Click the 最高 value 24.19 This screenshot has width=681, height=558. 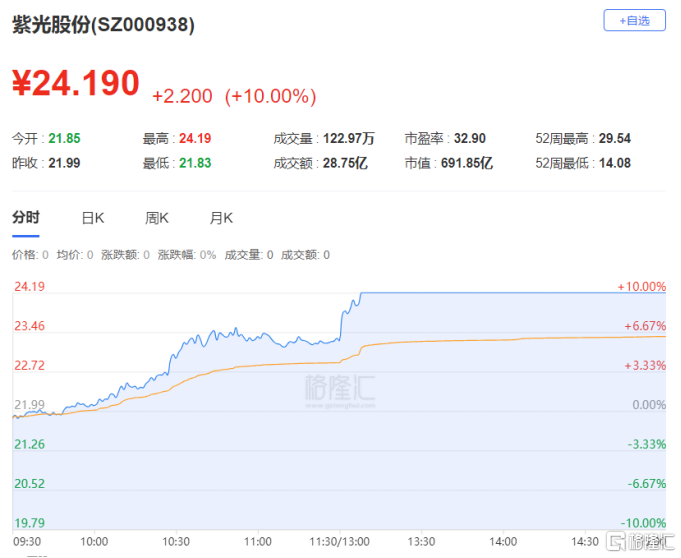click(195, 139)
